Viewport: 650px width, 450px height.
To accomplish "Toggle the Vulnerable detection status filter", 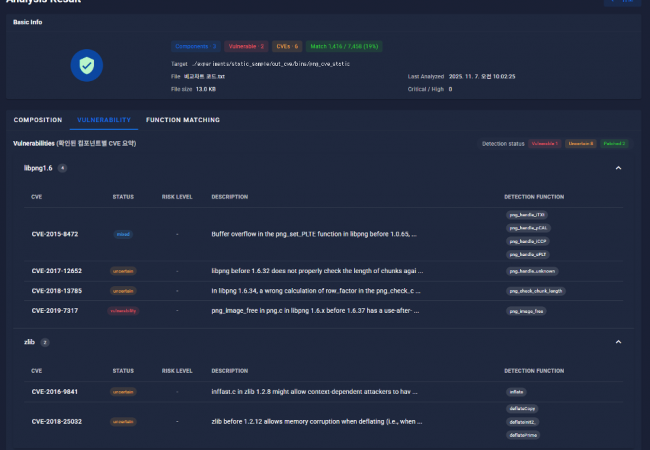I will (x=544, y=144).
